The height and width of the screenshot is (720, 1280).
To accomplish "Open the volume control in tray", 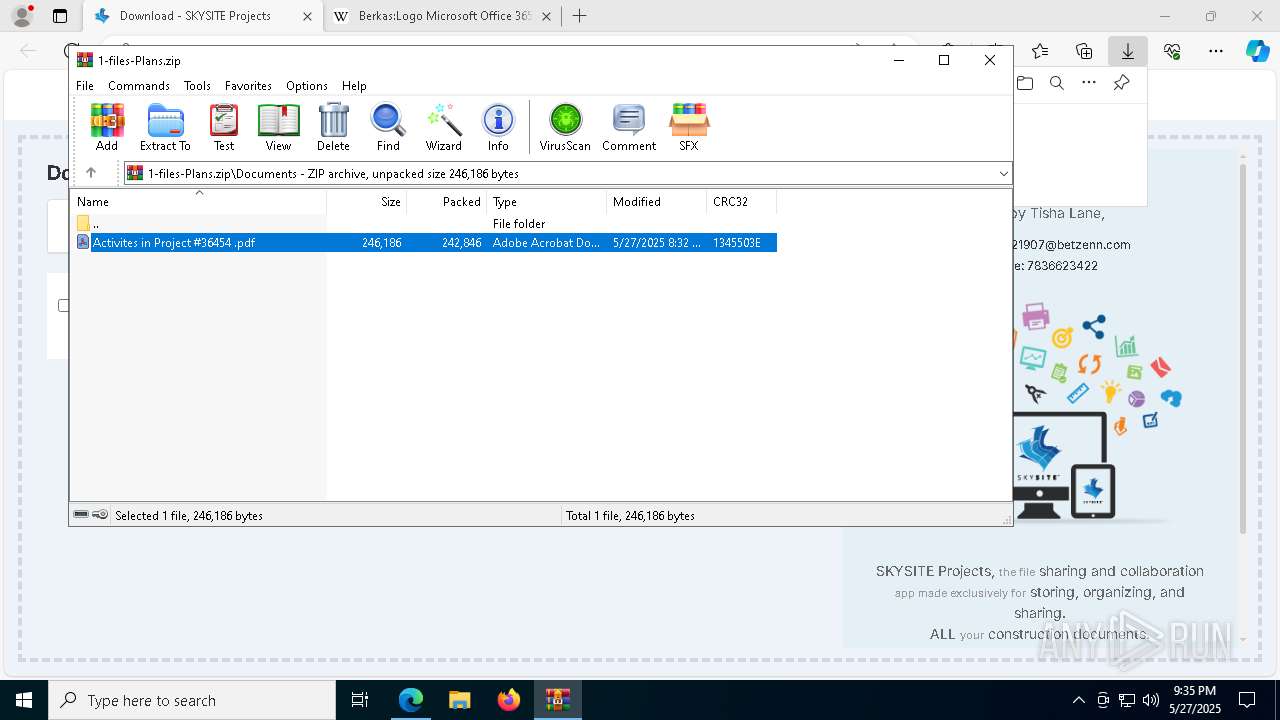I will pyautogui.click(x=1151, y=700).
